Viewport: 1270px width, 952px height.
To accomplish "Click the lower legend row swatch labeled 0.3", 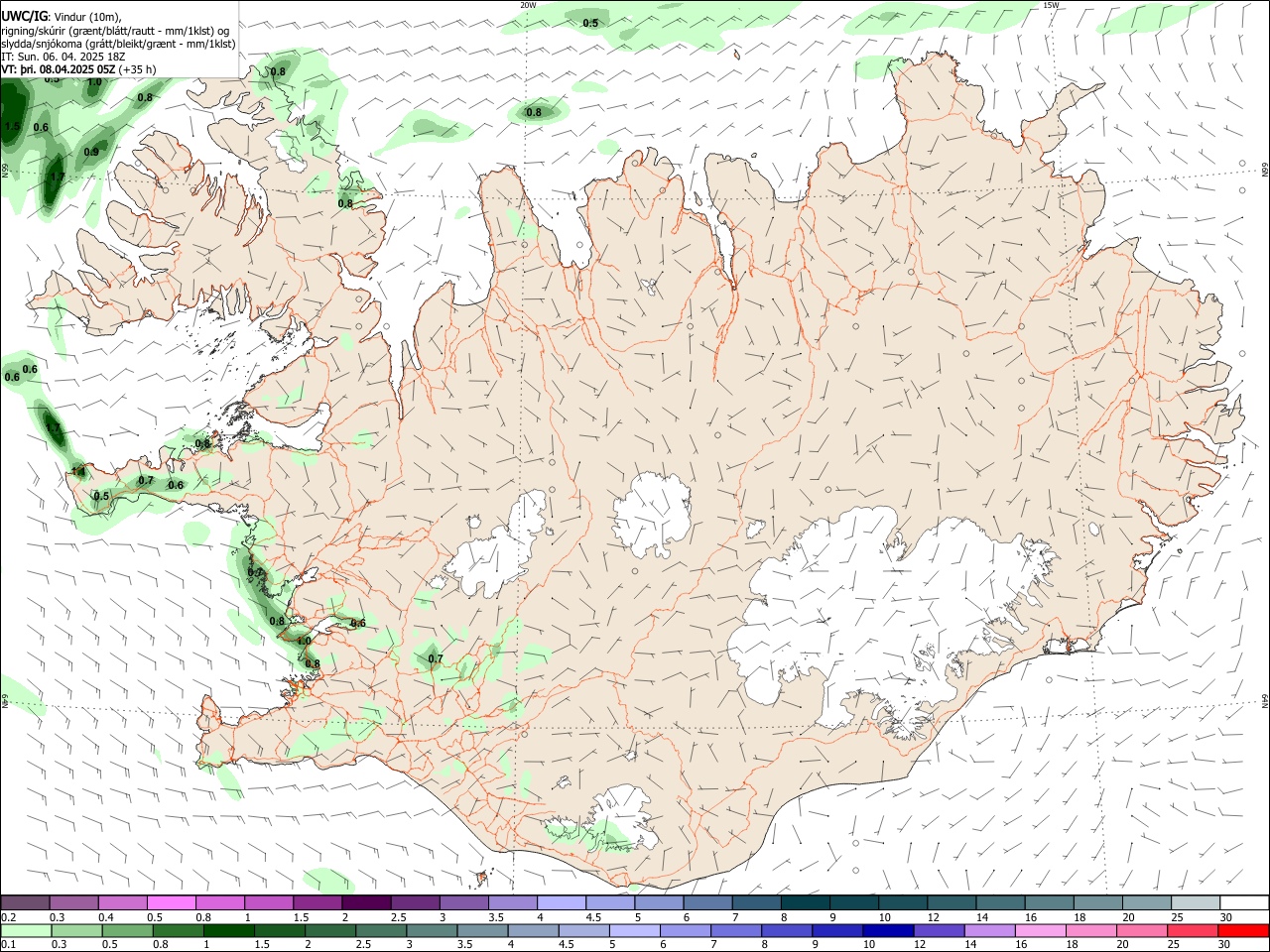I will click(x=76, y=930).
